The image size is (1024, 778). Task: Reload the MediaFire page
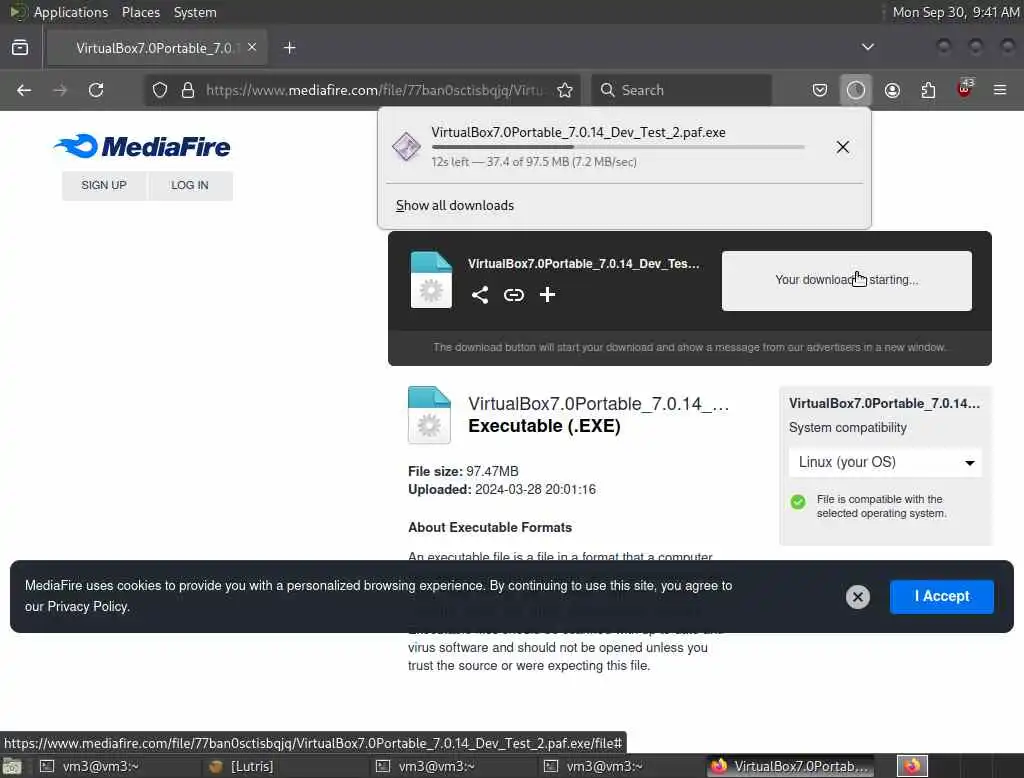pos(96,90)
